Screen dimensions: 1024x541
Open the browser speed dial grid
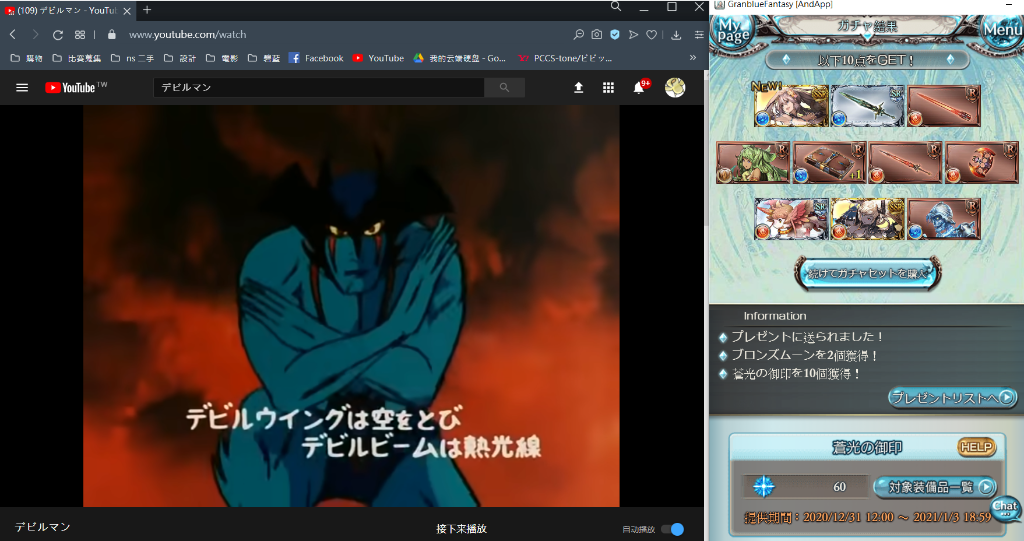pos(80,35)
